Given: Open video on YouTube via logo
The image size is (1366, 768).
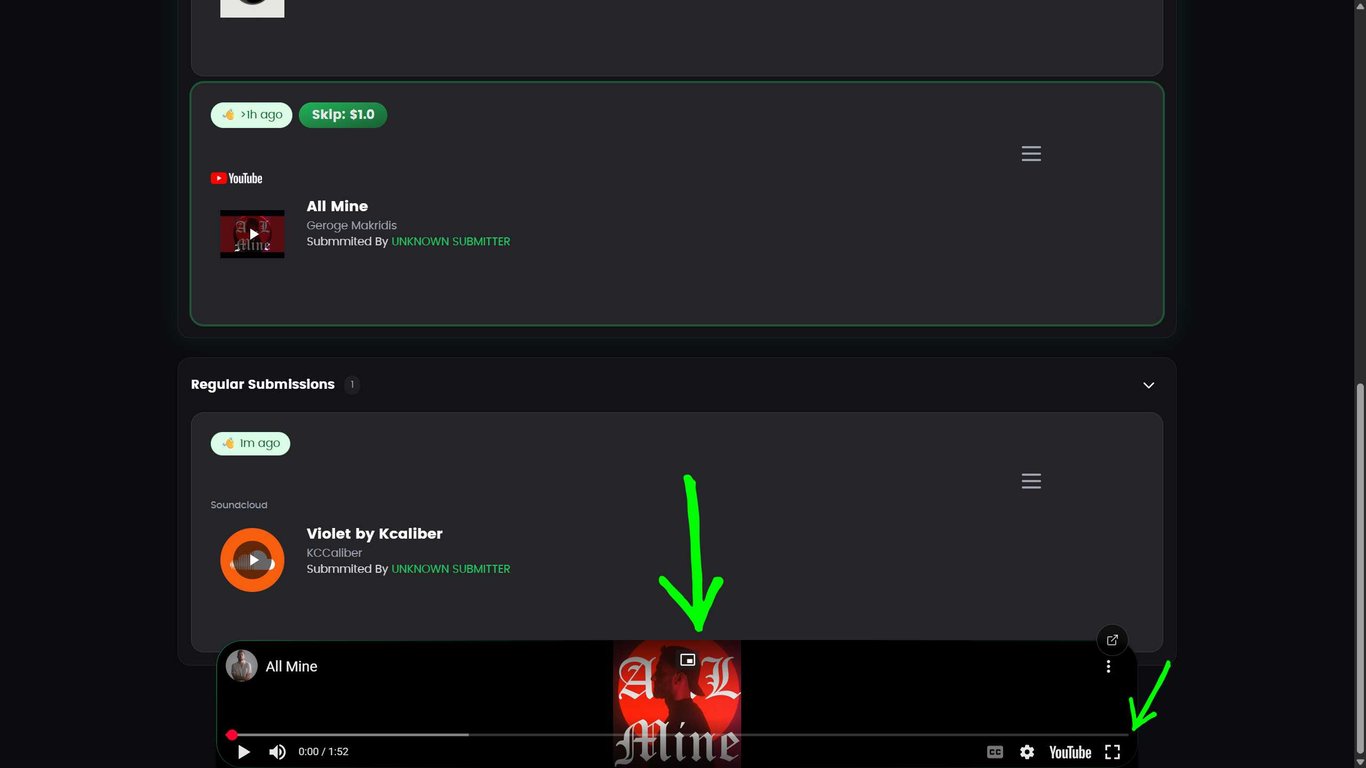Looking at the screenshot, I should (1070, 752).
